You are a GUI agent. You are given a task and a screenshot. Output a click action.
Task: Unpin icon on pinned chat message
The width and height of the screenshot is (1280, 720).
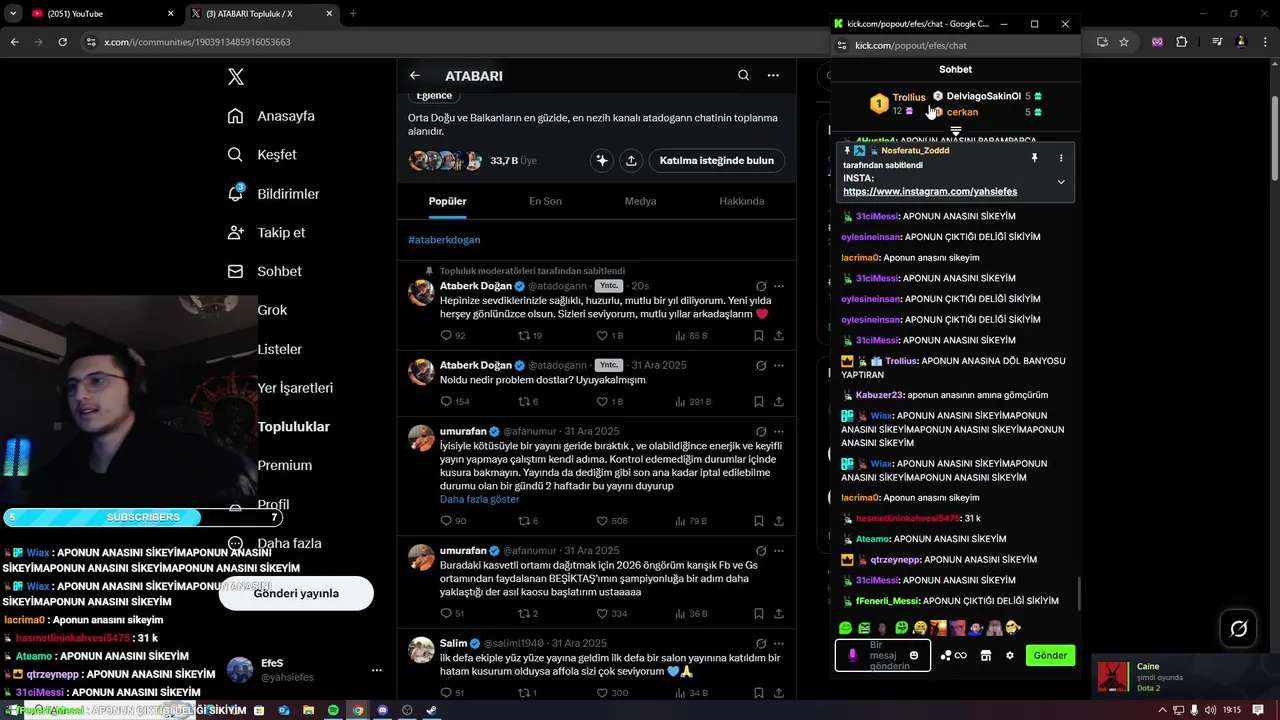[x=1035, y=158]
